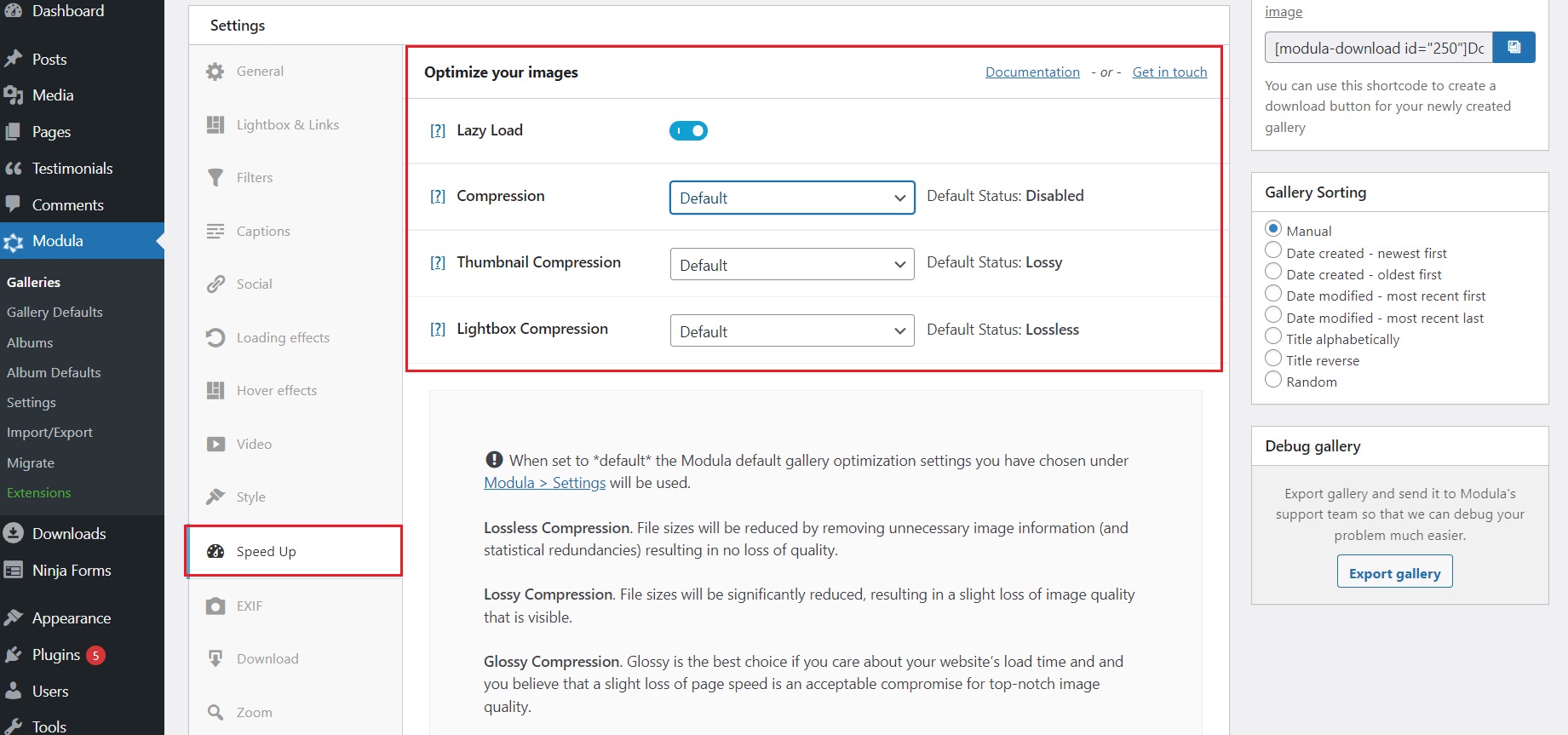This screenshot has height=735, width=1568.
Task: Click the Lazy Load help [?] icon
Action: [438, 130]
